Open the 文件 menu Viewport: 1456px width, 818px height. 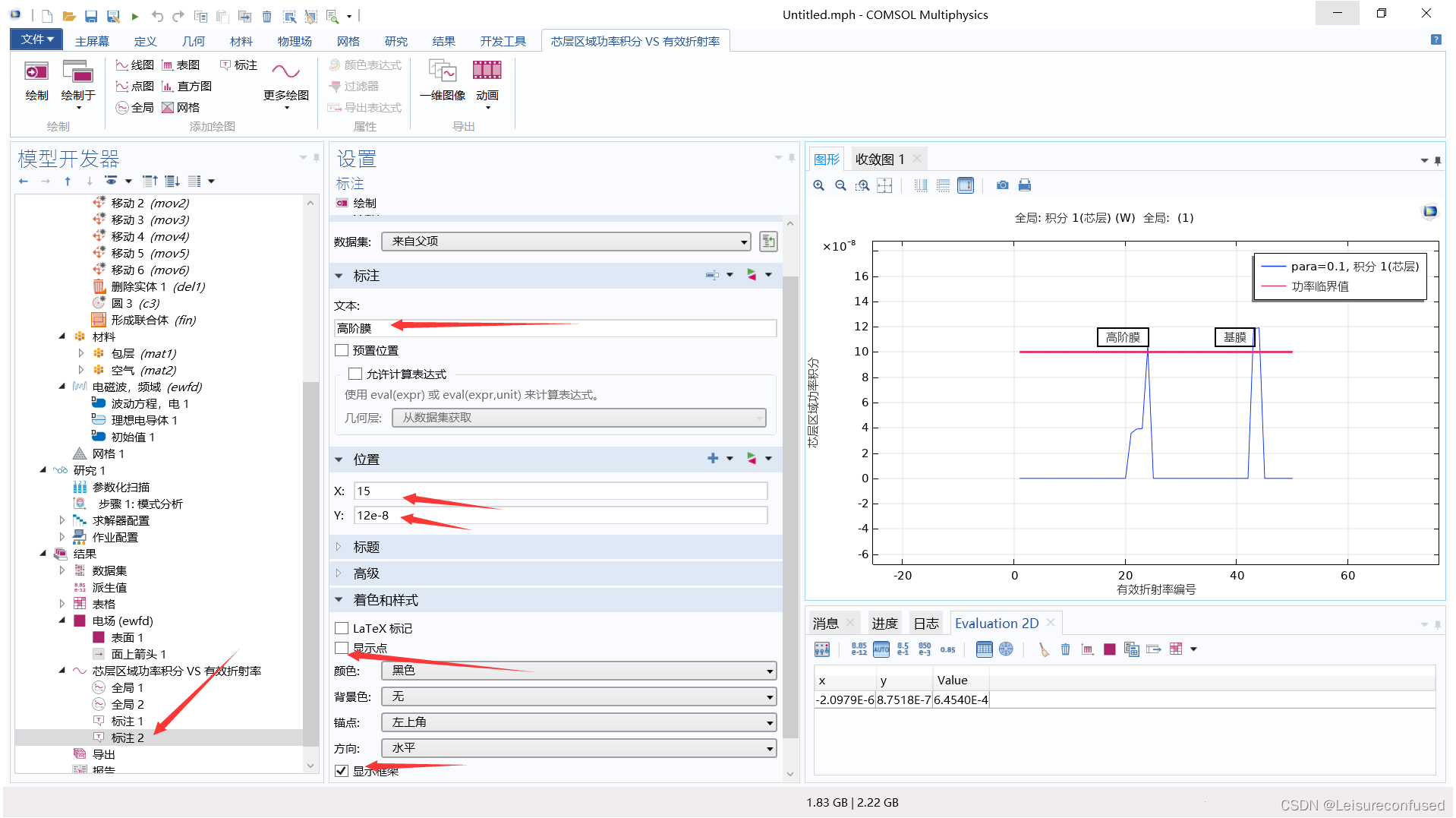click(36, 39)
